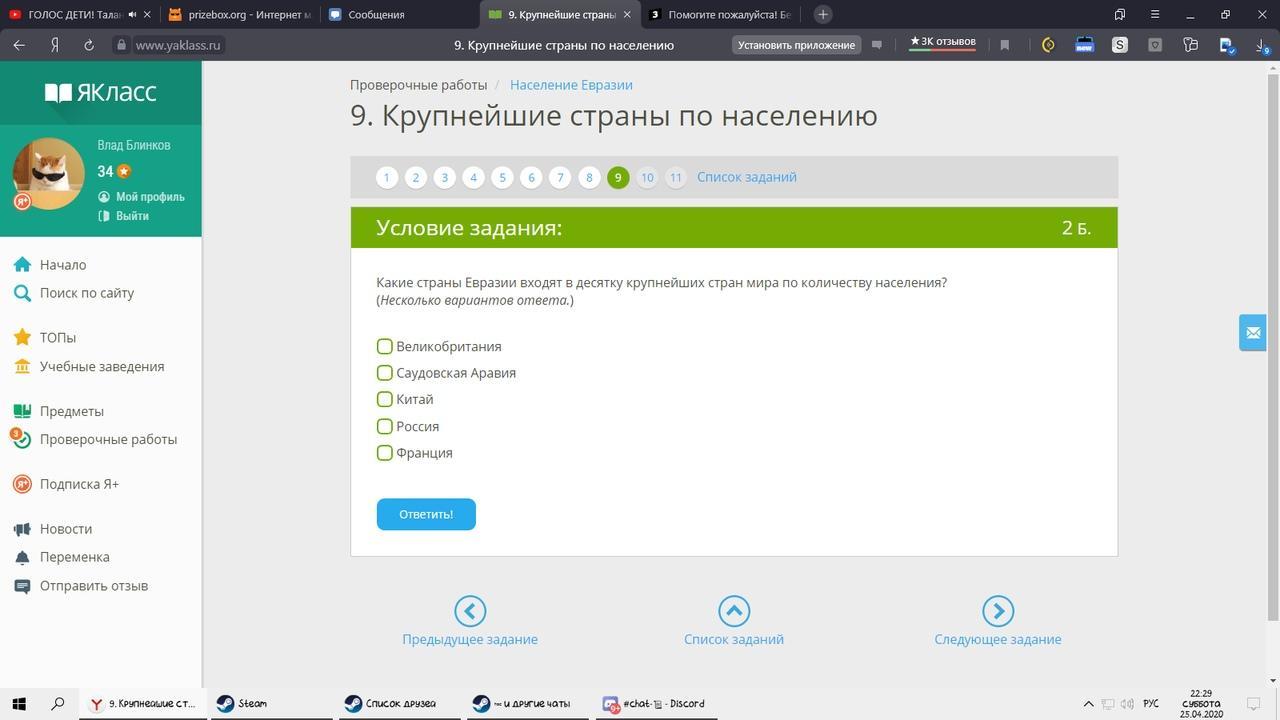Image resolution: width=1280 pixels, height=720 pixels.
Task: Open previous task arrow circle icon
Action: 470,611
